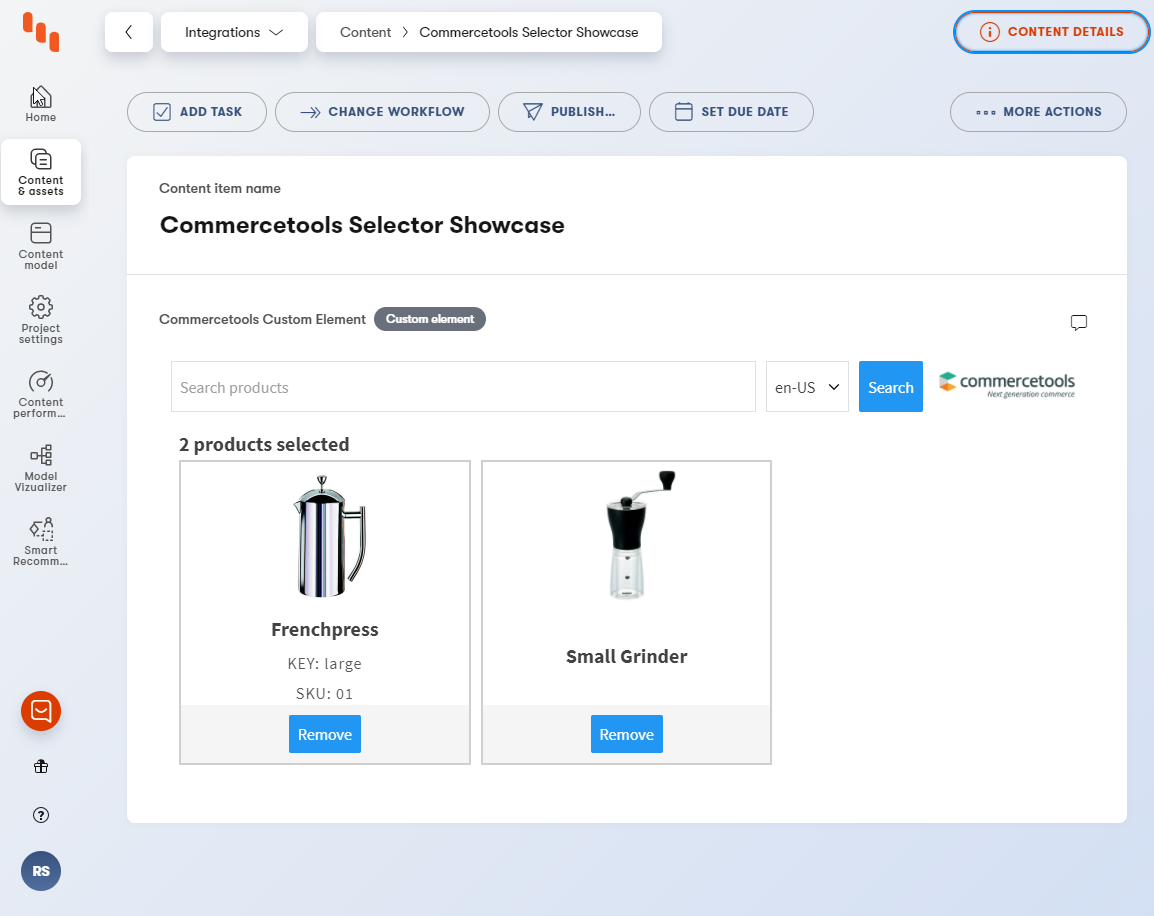Click the Search products input field
1154x916 pixels.
464,387
